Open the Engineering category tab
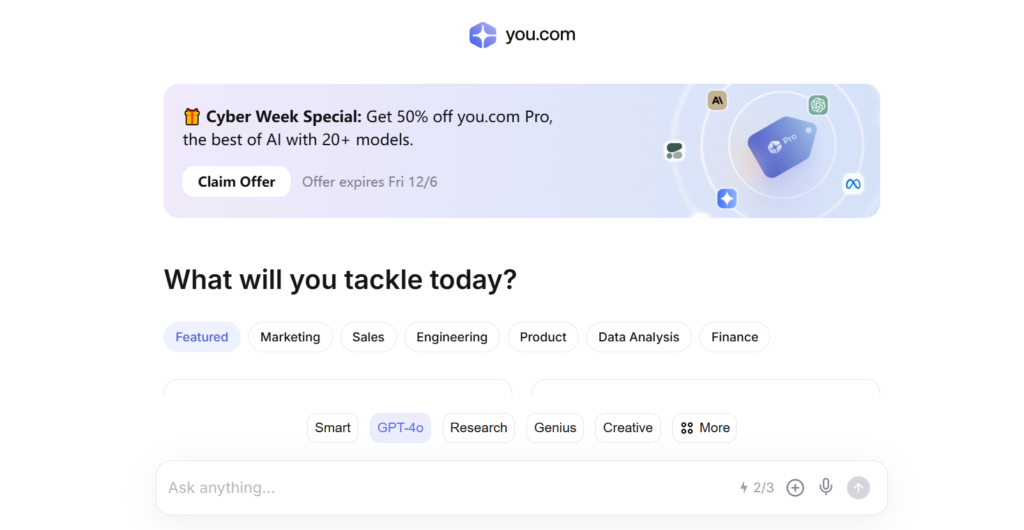1024x530 pixels. pos(452,337)
